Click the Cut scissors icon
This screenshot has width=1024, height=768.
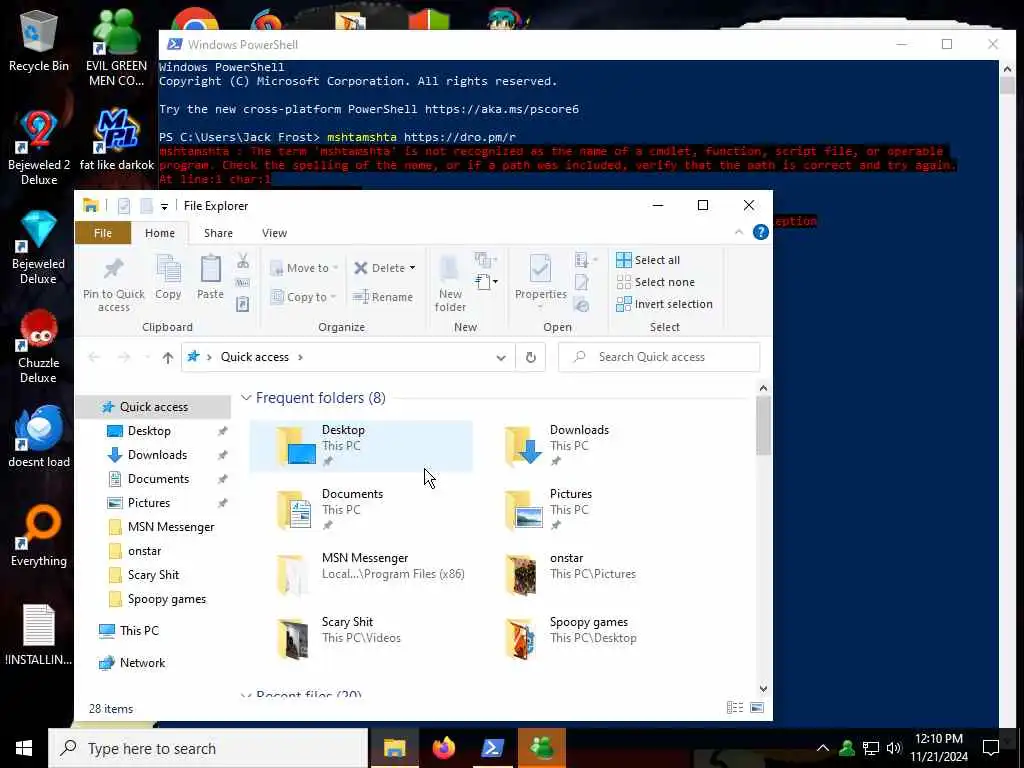point(243,261)
